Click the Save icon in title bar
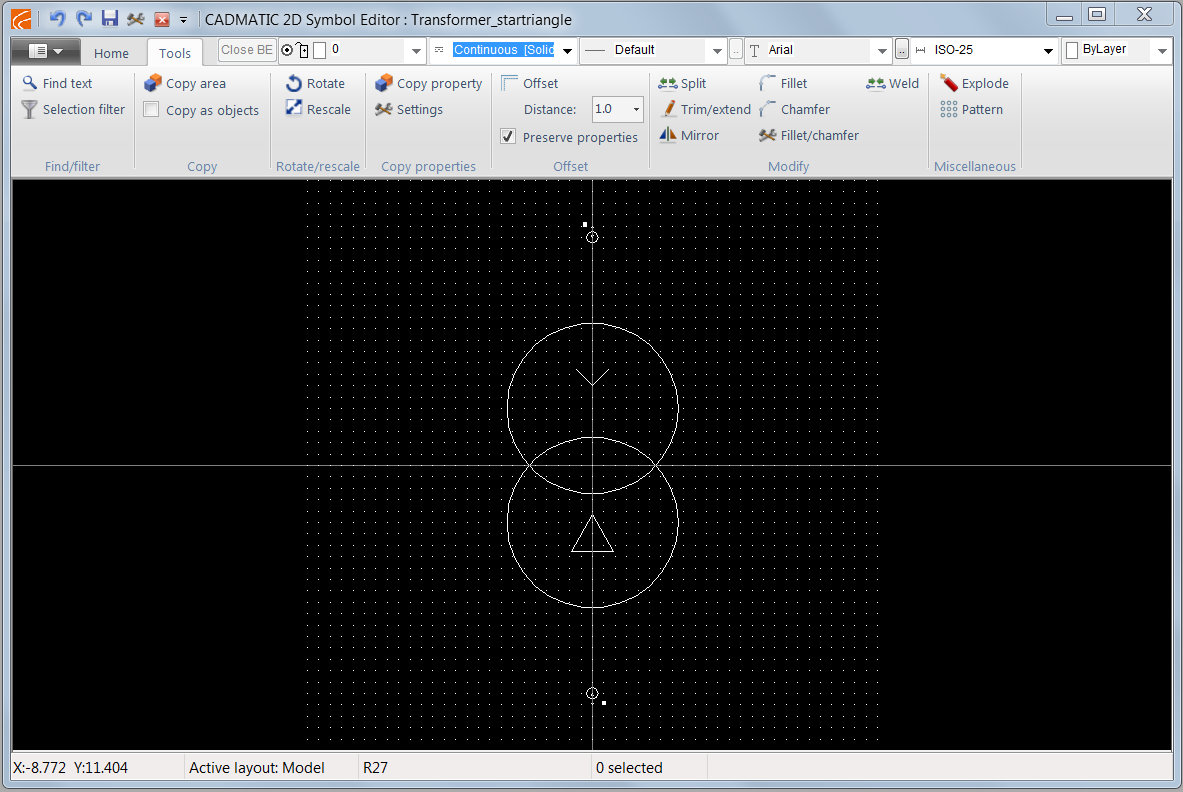The width and height of the screenshot is (1183, 792). point(110,19)
